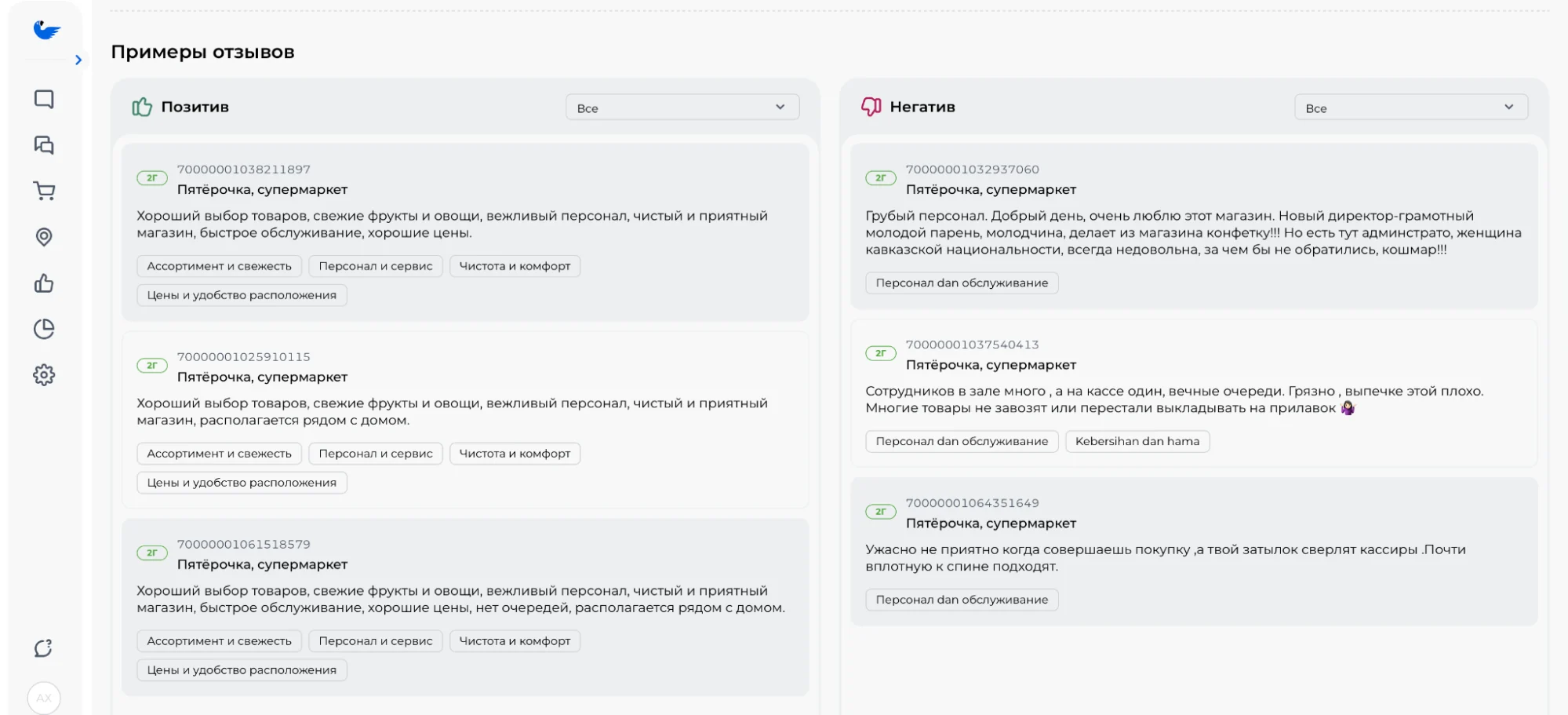Open the pie chart analytics sidebar icon
Screen dimensions: 1568x715
point(44,329)
